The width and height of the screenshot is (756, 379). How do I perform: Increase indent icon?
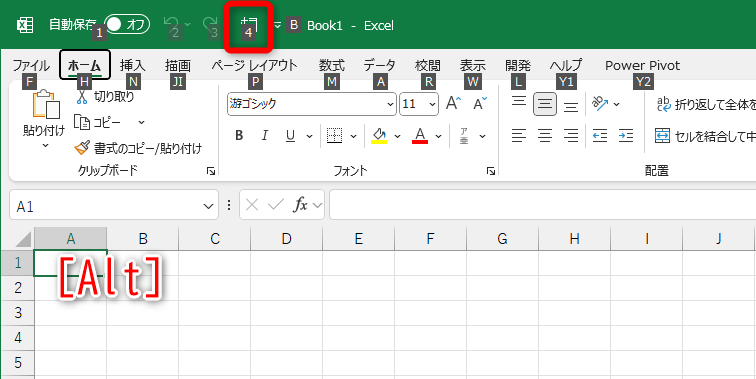point(626,136)
